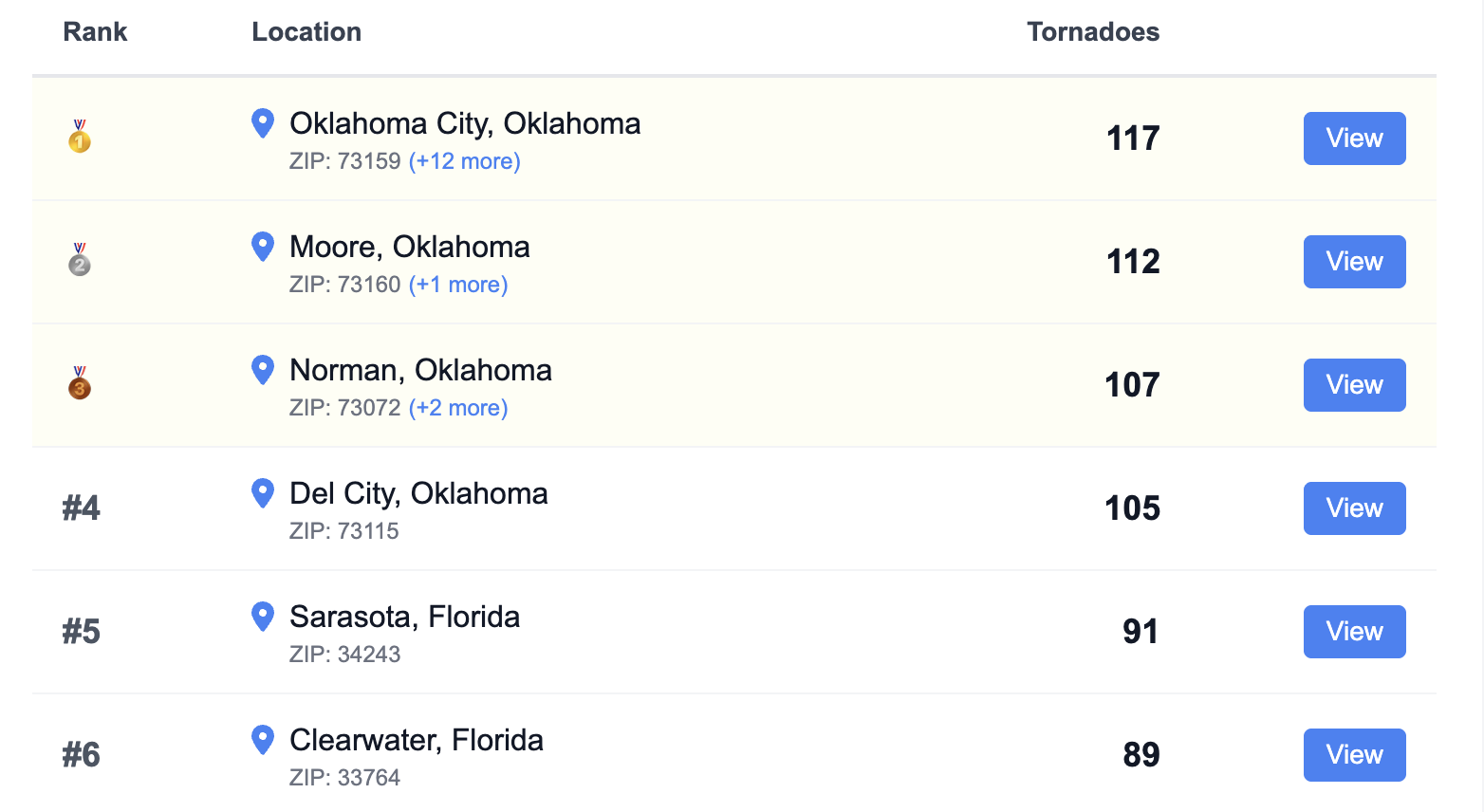Click View next to Sarasota, Florida
This screenshot has height=812, width=1484.
point(1354,632)
